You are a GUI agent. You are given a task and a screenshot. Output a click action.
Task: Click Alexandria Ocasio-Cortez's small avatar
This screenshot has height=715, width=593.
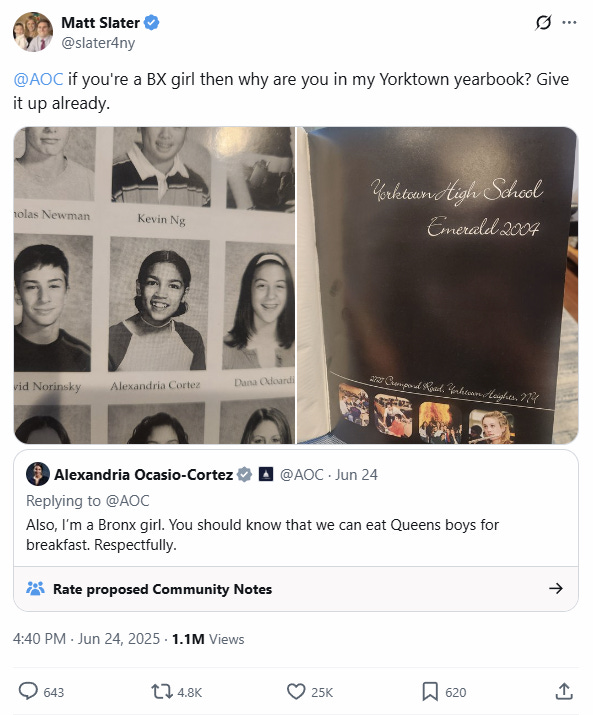pyautogui.click(x=38, y=474)
